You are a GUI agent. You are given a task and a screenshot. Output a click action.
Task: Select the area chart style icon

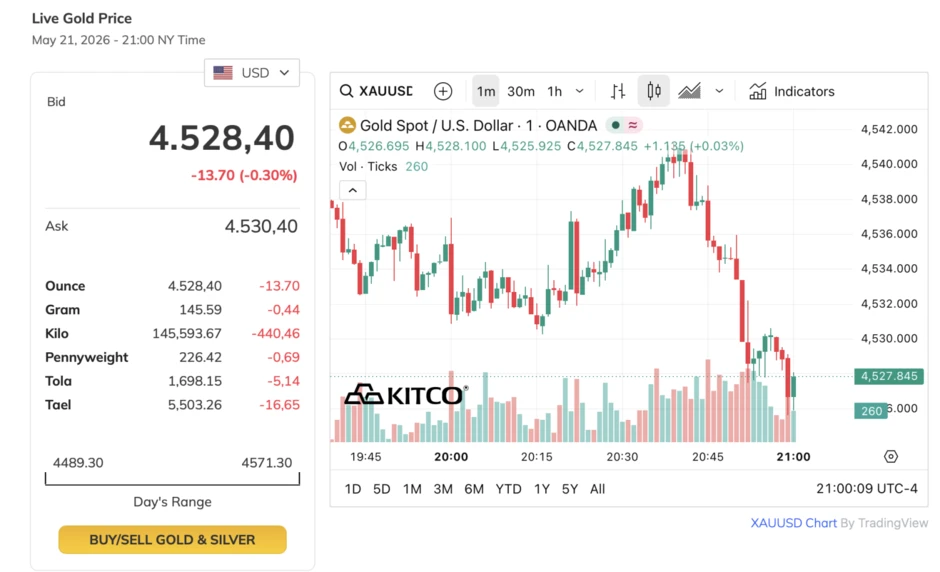tap(689, 91)
